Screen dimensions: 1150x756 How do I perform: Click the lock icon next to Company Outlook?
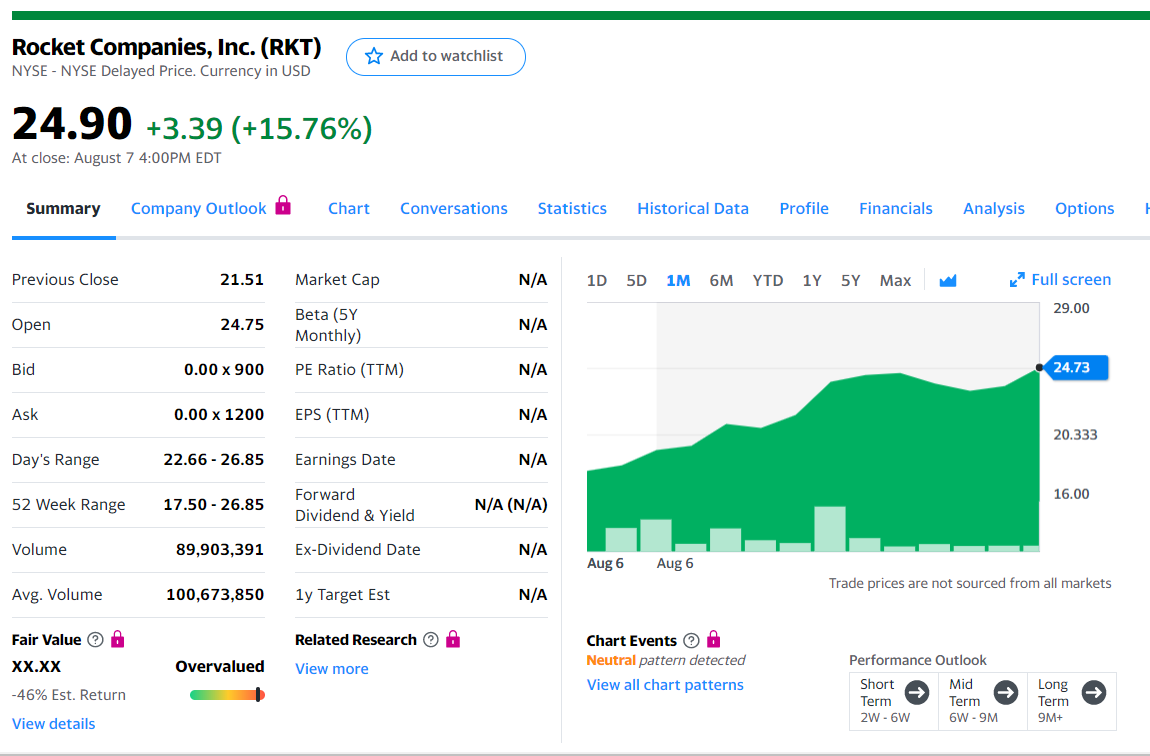tap(283, 205)
